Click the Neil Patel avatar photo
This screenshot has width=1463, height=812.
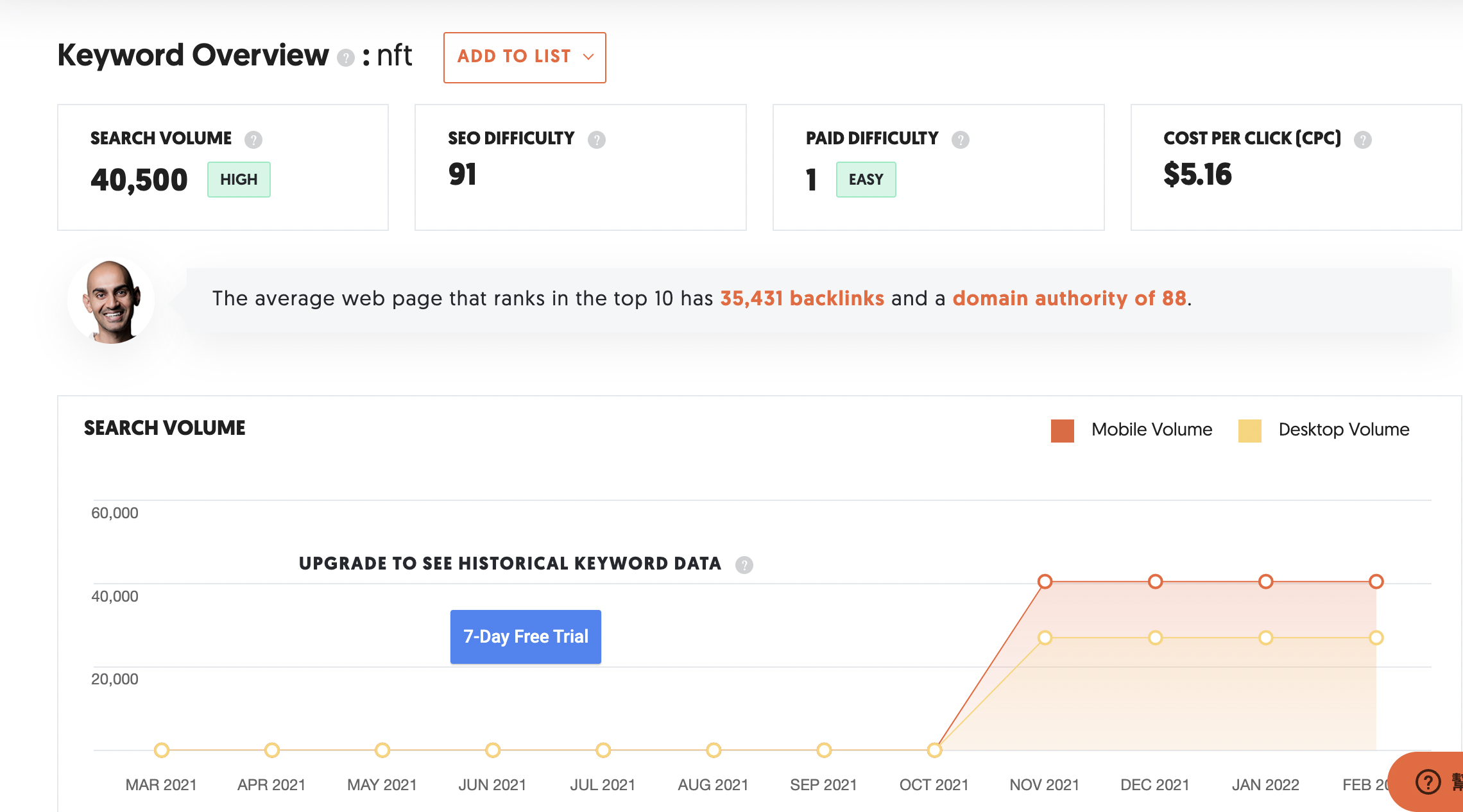(111, 300)
